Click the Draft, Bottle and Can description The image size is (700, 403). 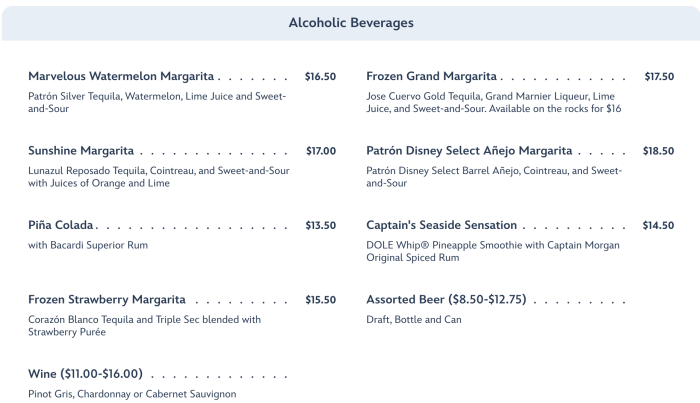(x=414, y=320)
